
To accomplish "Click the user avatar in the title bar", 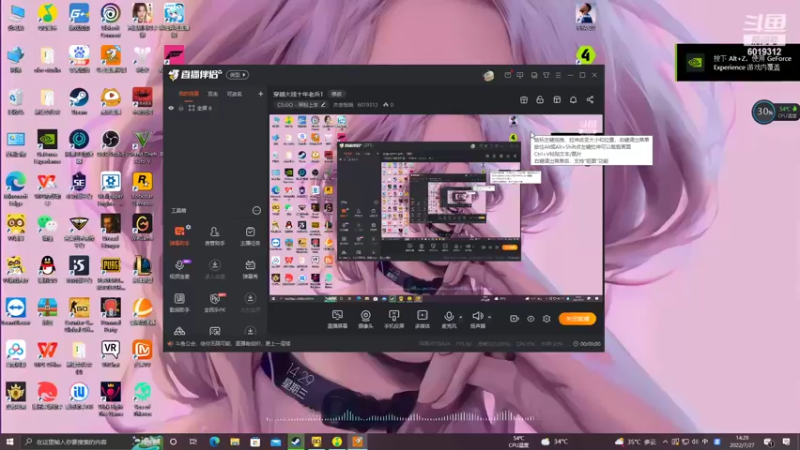I will (x=489, y=76).
